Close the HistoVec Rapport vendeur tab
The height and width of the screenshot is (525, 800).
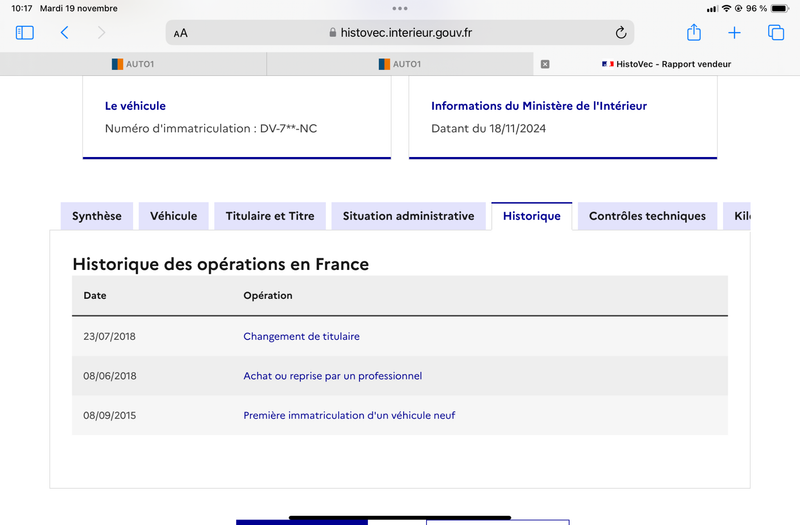pyautogui.click(x=545, y=64)
